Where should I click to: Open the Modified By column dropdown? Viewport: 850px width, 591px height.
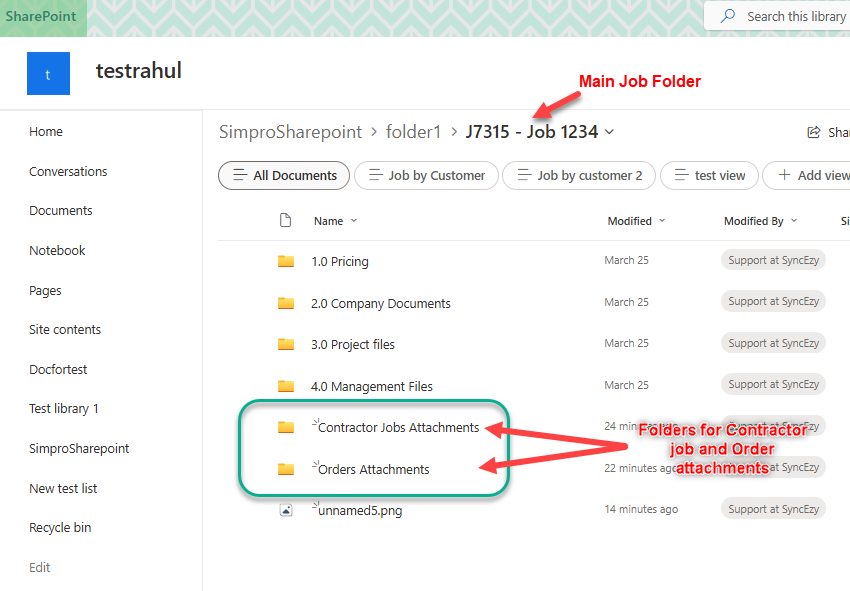pos(794,221)
